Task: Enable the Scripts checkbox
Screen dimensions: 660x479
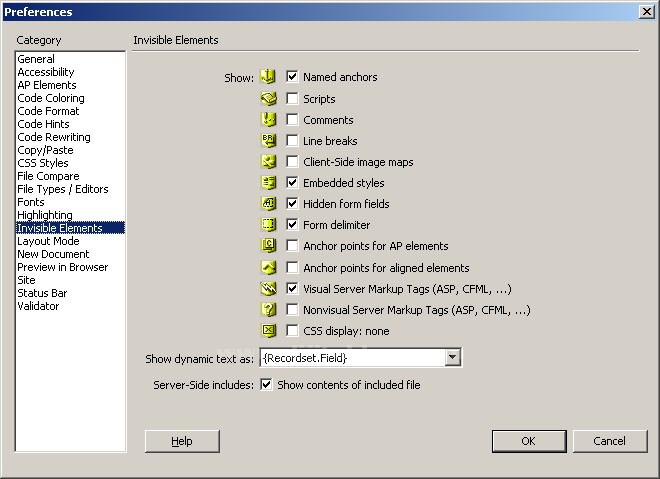Action: 293,99
